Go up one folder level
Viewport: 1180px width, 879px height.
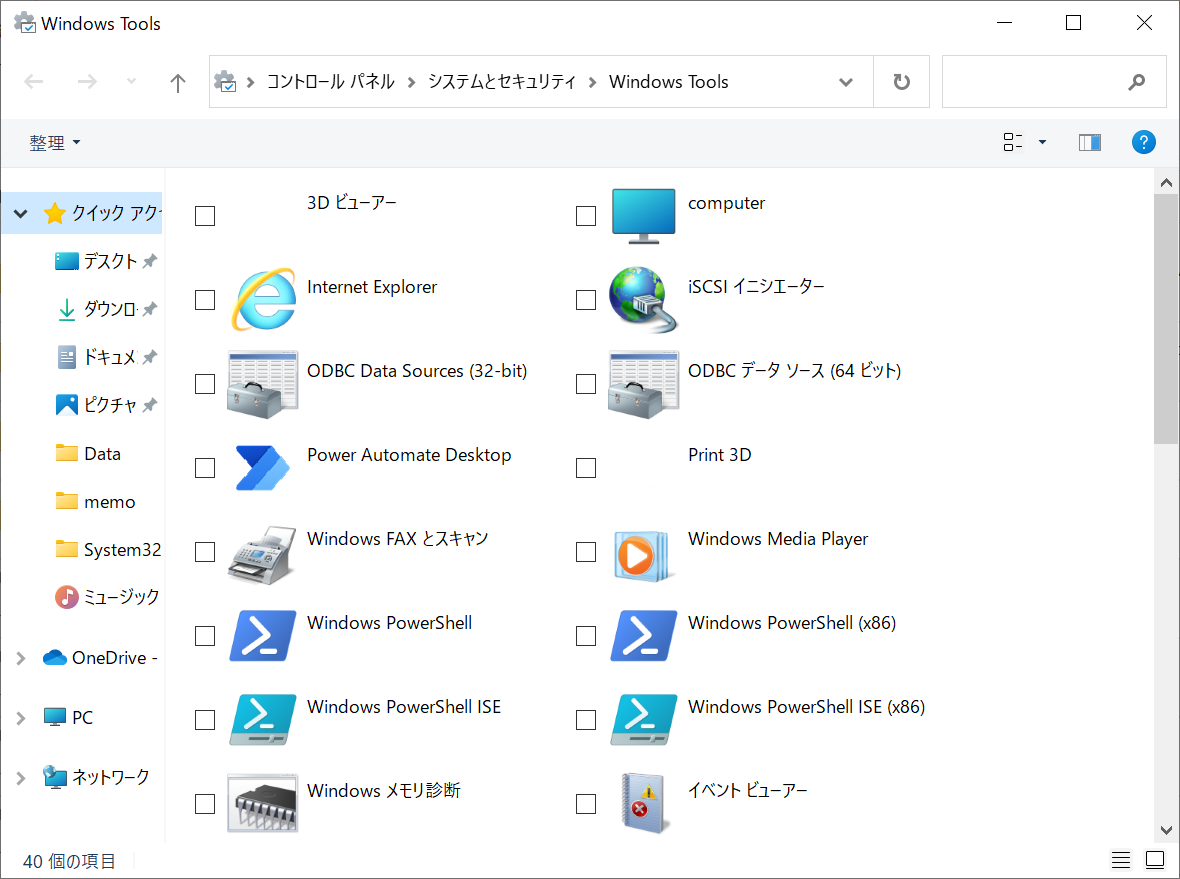pos(178,82)
